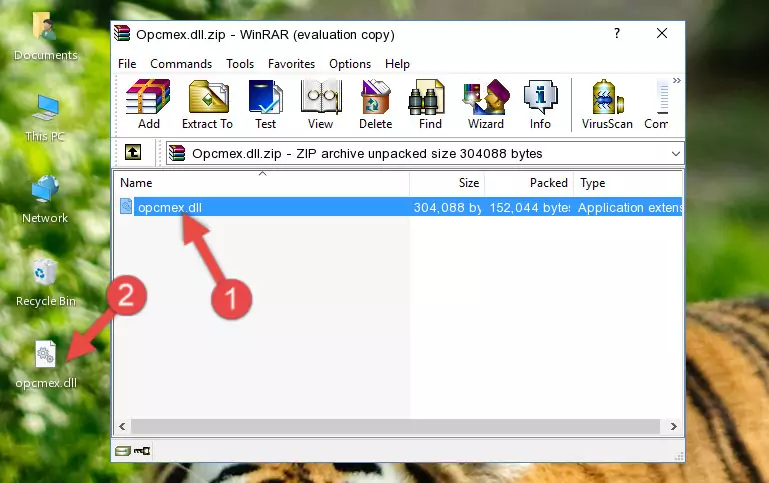Open the Help menu

tap(397, 64)
